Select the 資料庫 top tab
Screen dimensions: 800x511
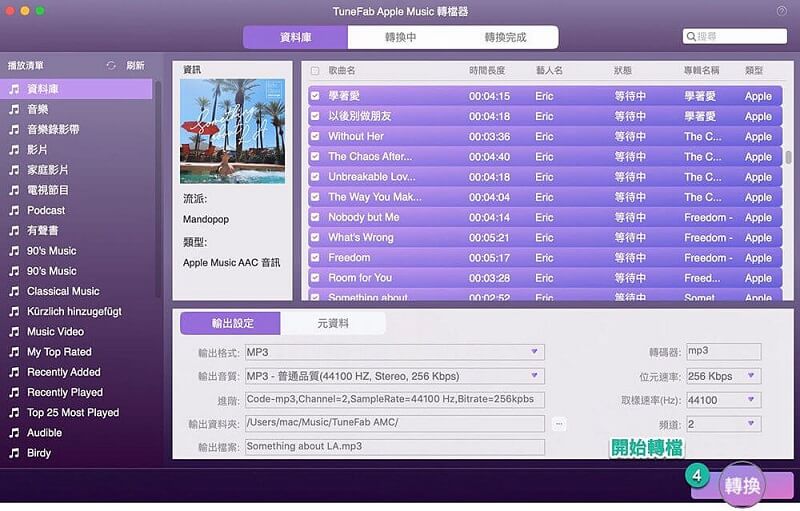coord(295,37)
